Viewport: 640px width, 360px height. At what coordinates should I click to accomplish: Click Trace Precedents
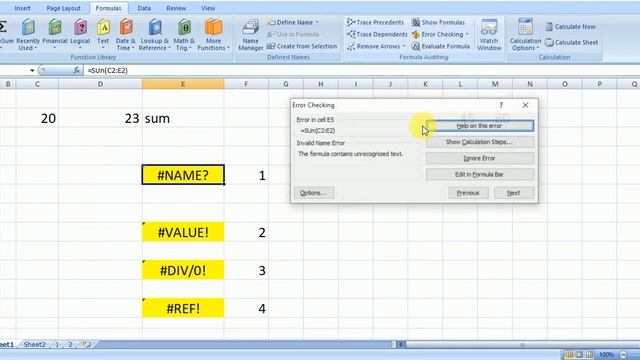(376, 22)
